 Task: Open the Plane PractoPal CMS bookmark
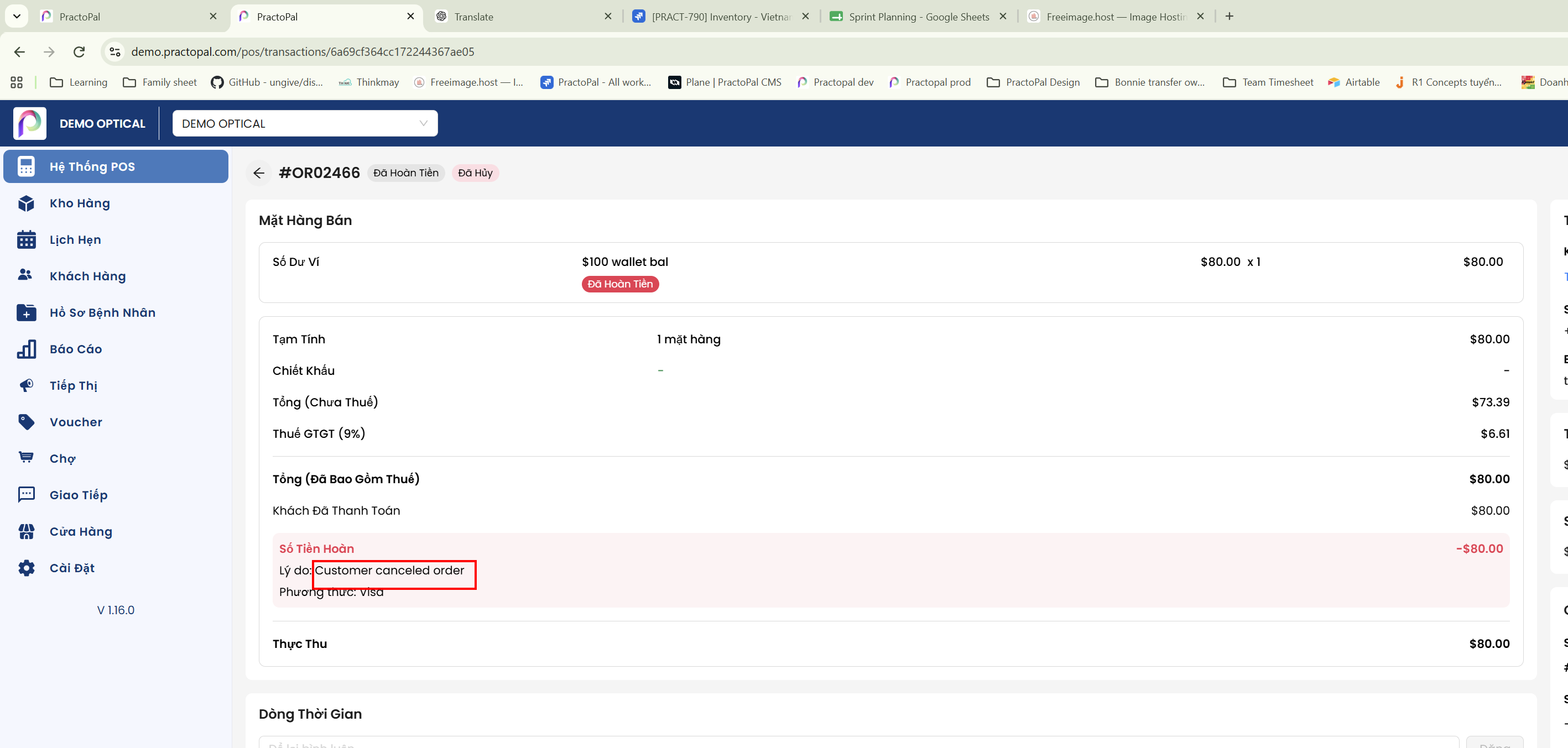pyautogui.click(x=725, y=82)
